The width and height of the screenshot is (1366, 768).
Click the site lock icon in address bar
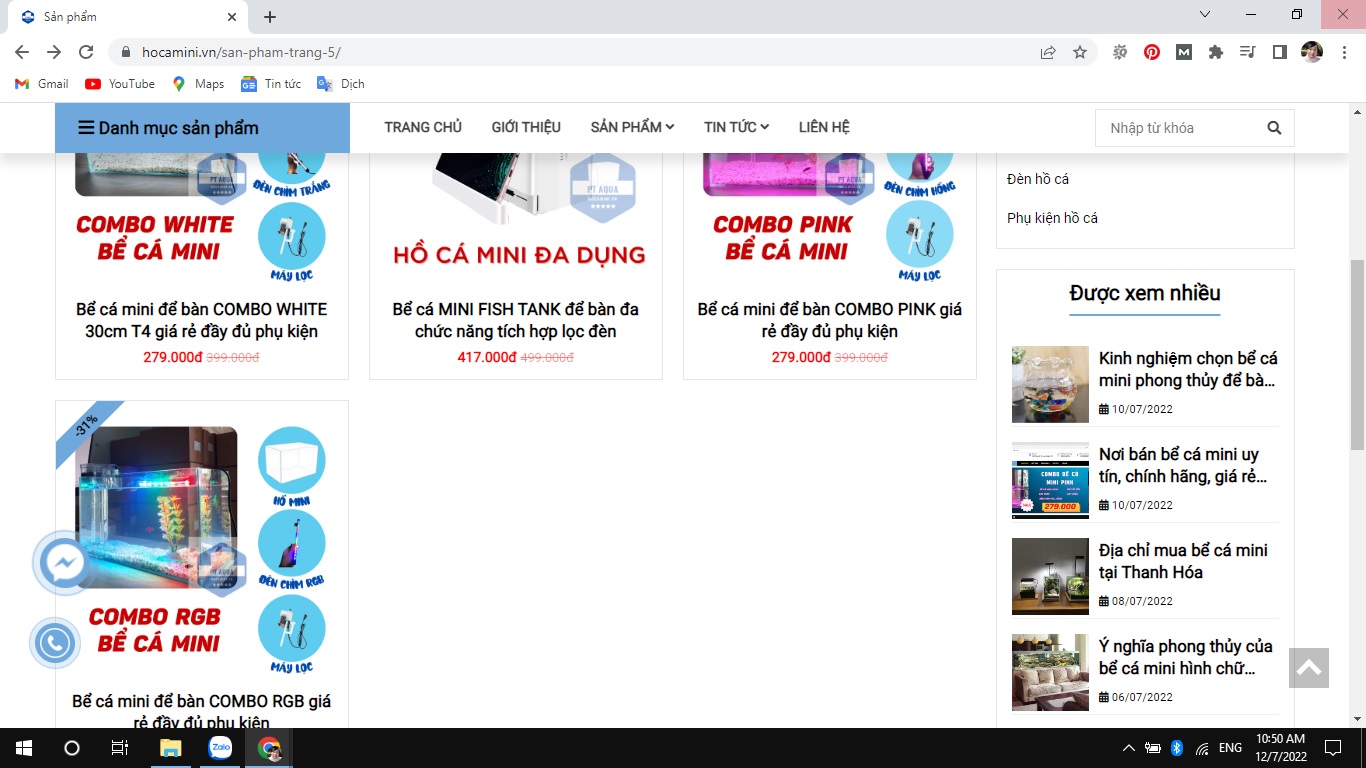(126, 52)
